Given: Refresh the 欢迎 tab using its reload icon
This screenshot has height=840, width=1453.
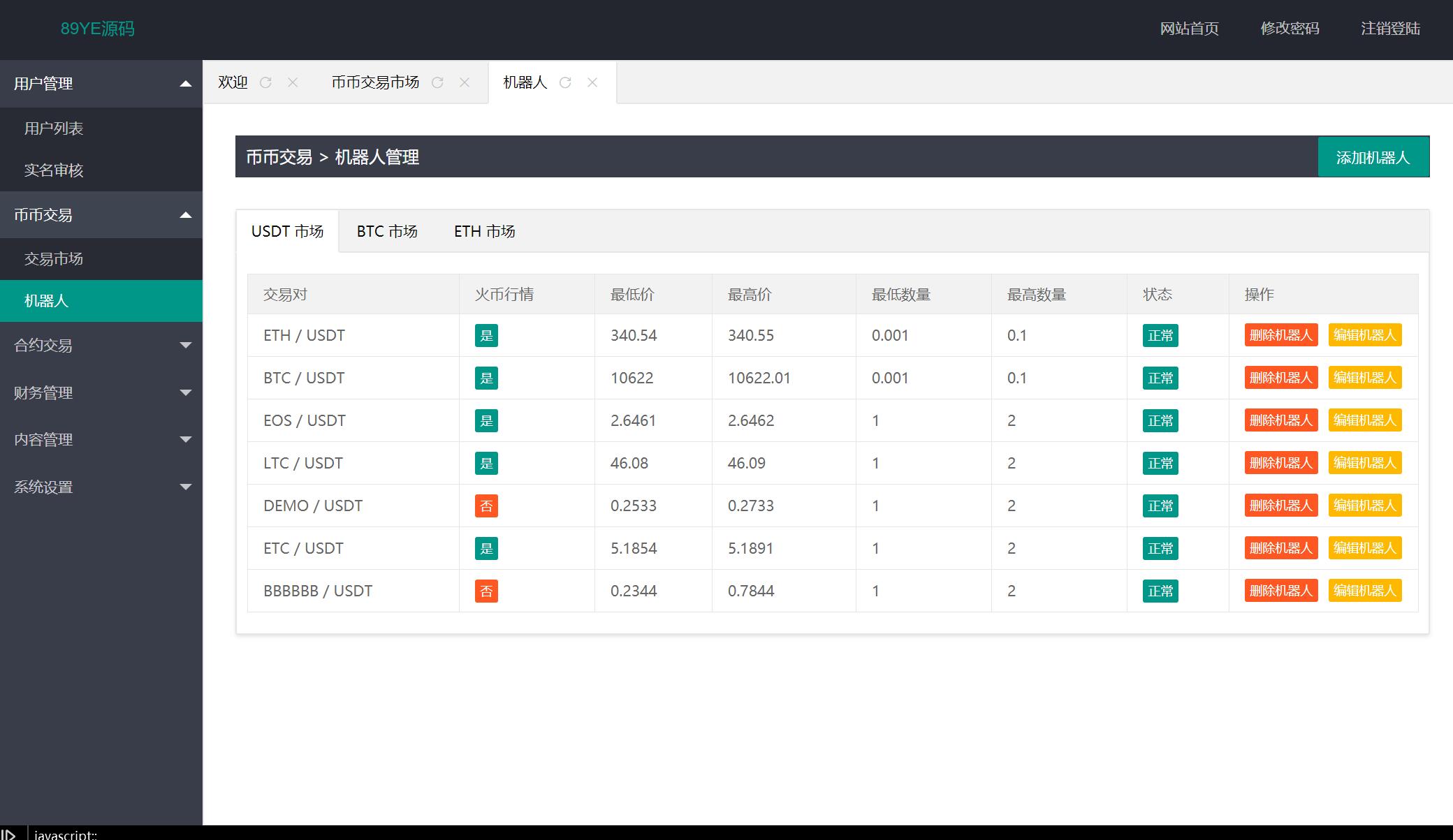Looking at the screenshot, I should [265, 82].
